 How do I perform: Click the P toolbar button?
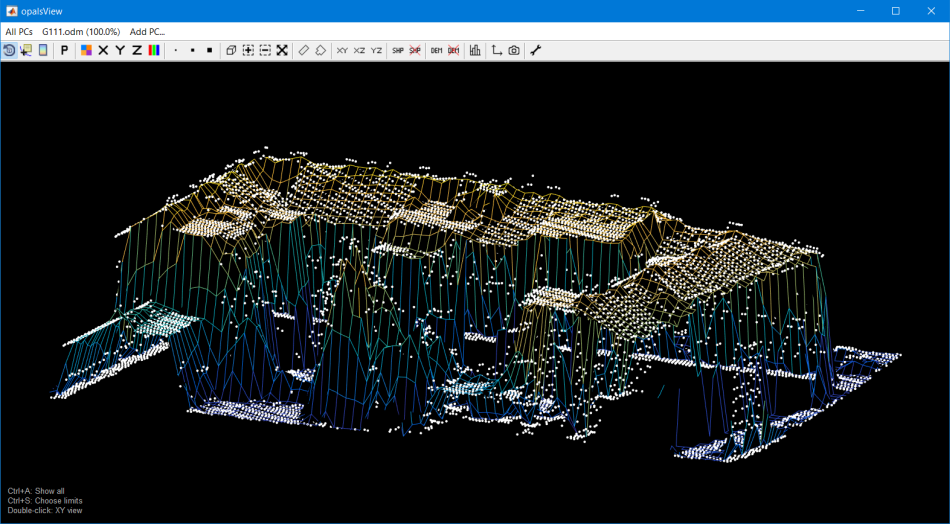(x=65, y=50)
